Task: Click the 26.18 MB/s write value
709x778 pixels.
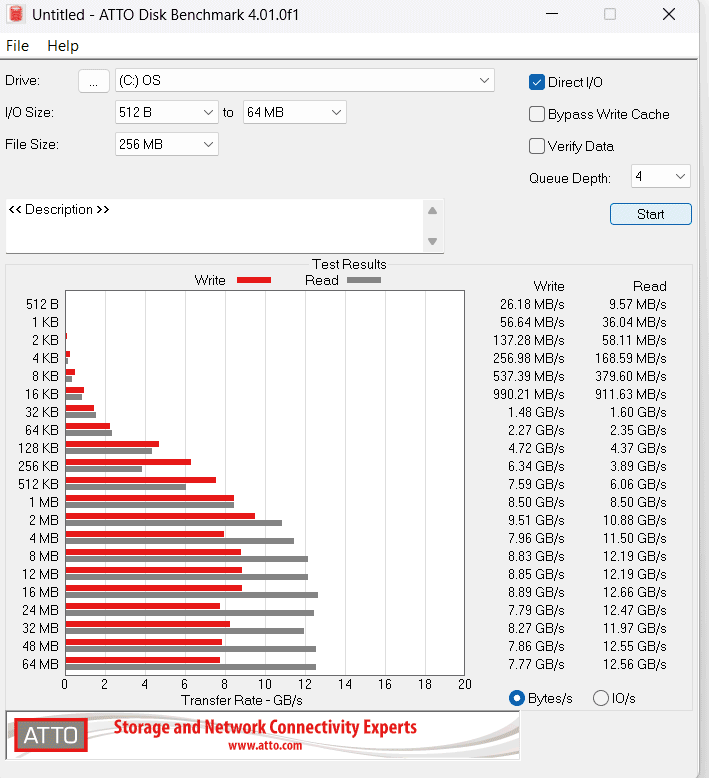Action: [x=532, y=304]
